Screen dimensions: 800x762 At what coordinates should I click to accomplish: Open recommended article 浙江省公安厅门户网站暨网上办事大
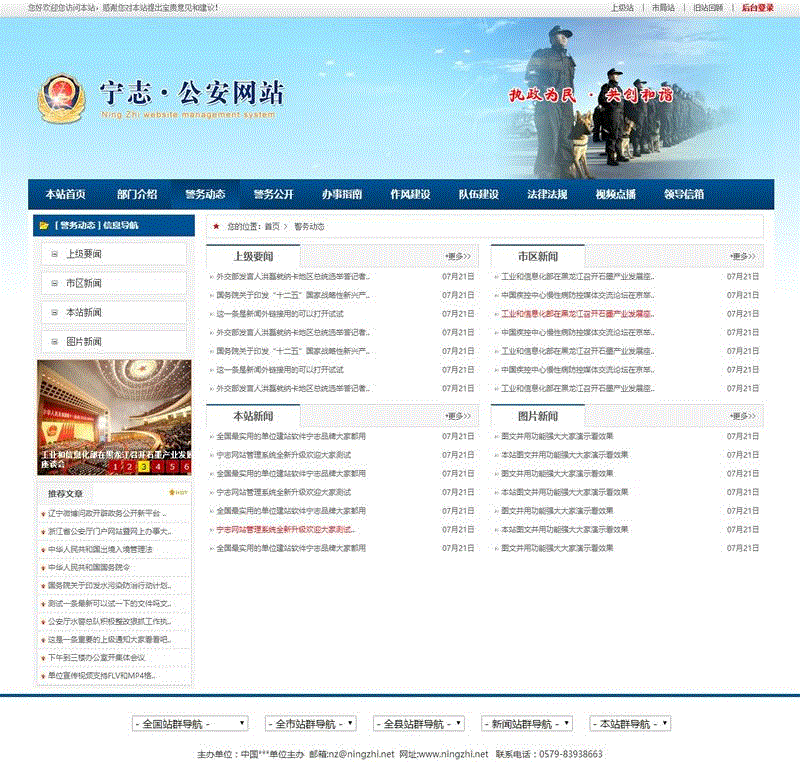click(x=111, y=531)
